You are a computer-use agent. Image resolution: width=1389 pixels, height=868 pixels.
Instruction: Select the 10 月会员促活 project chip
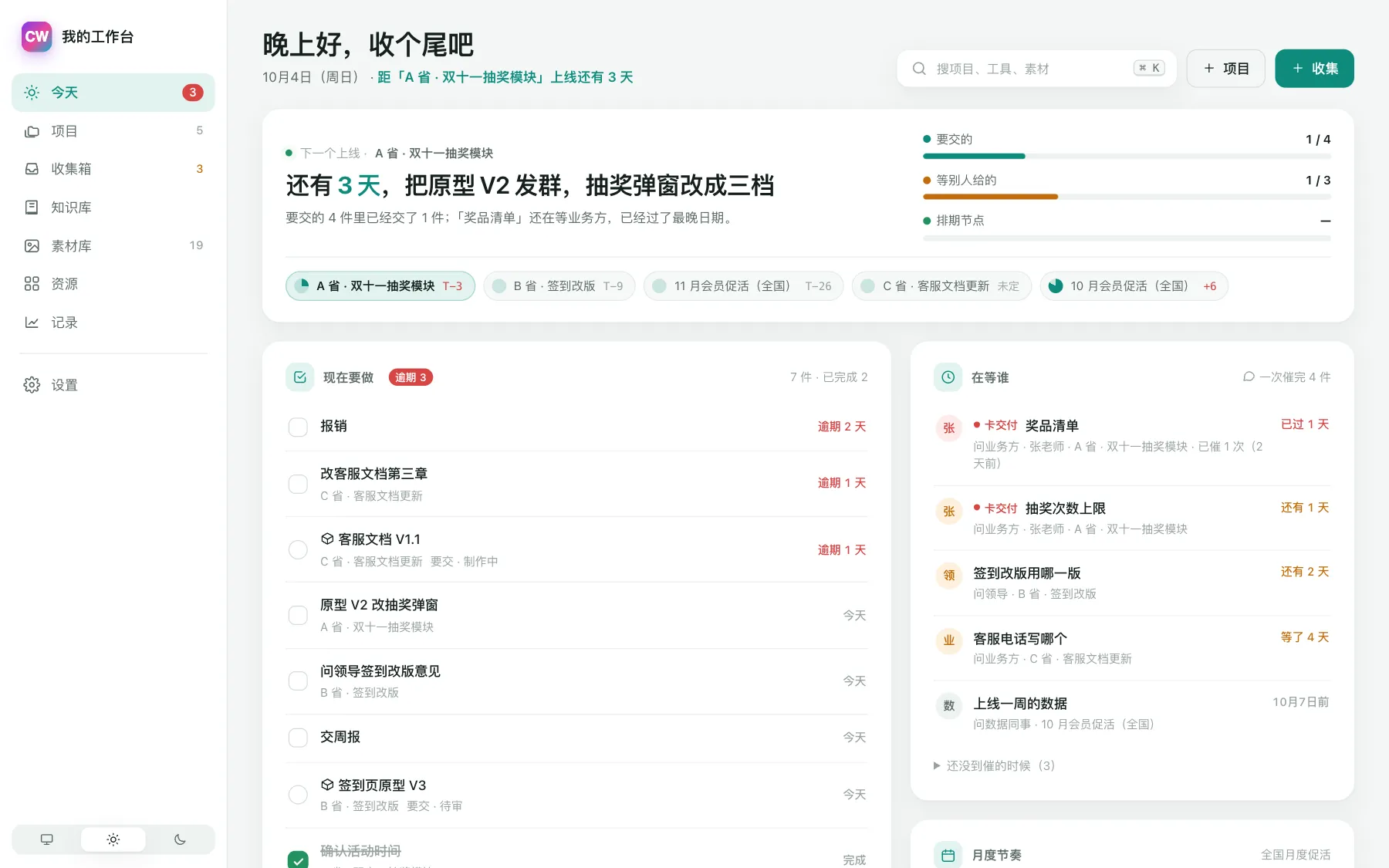[1134, 286]
